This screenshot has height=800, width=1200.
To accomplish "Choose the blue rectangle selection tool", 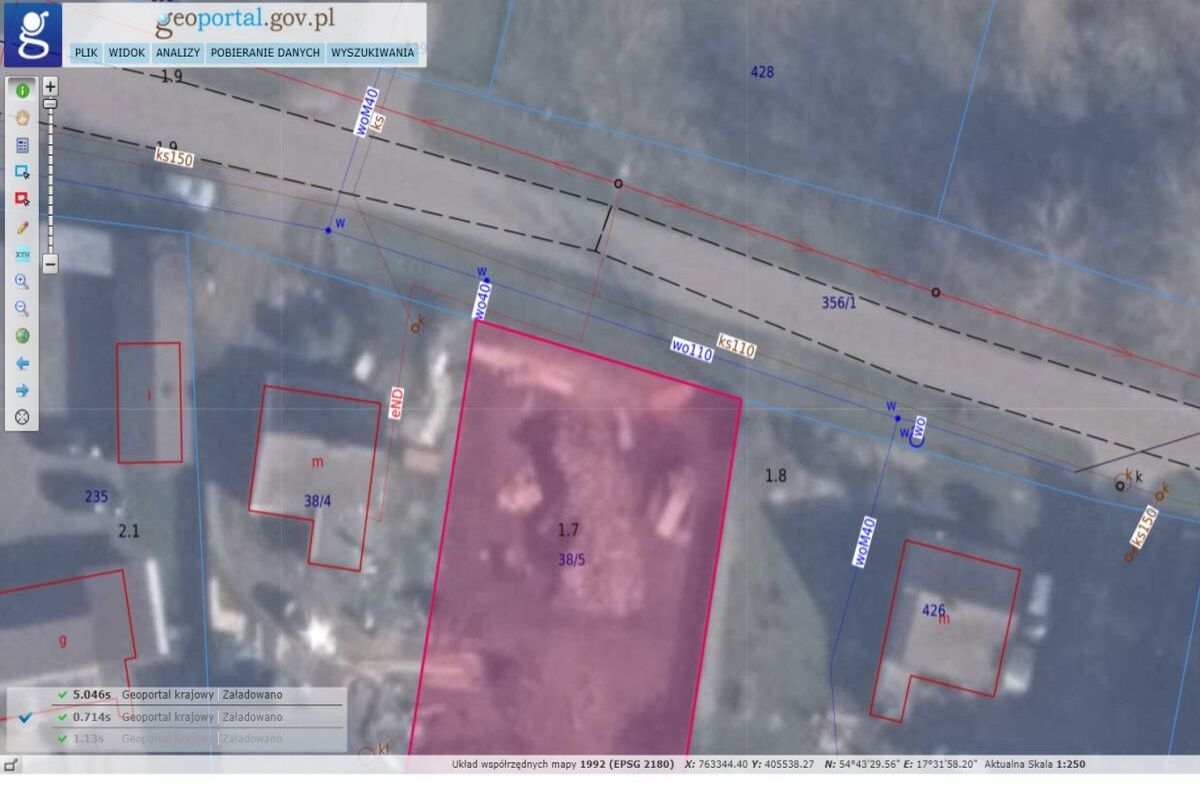I will point(22,172).
